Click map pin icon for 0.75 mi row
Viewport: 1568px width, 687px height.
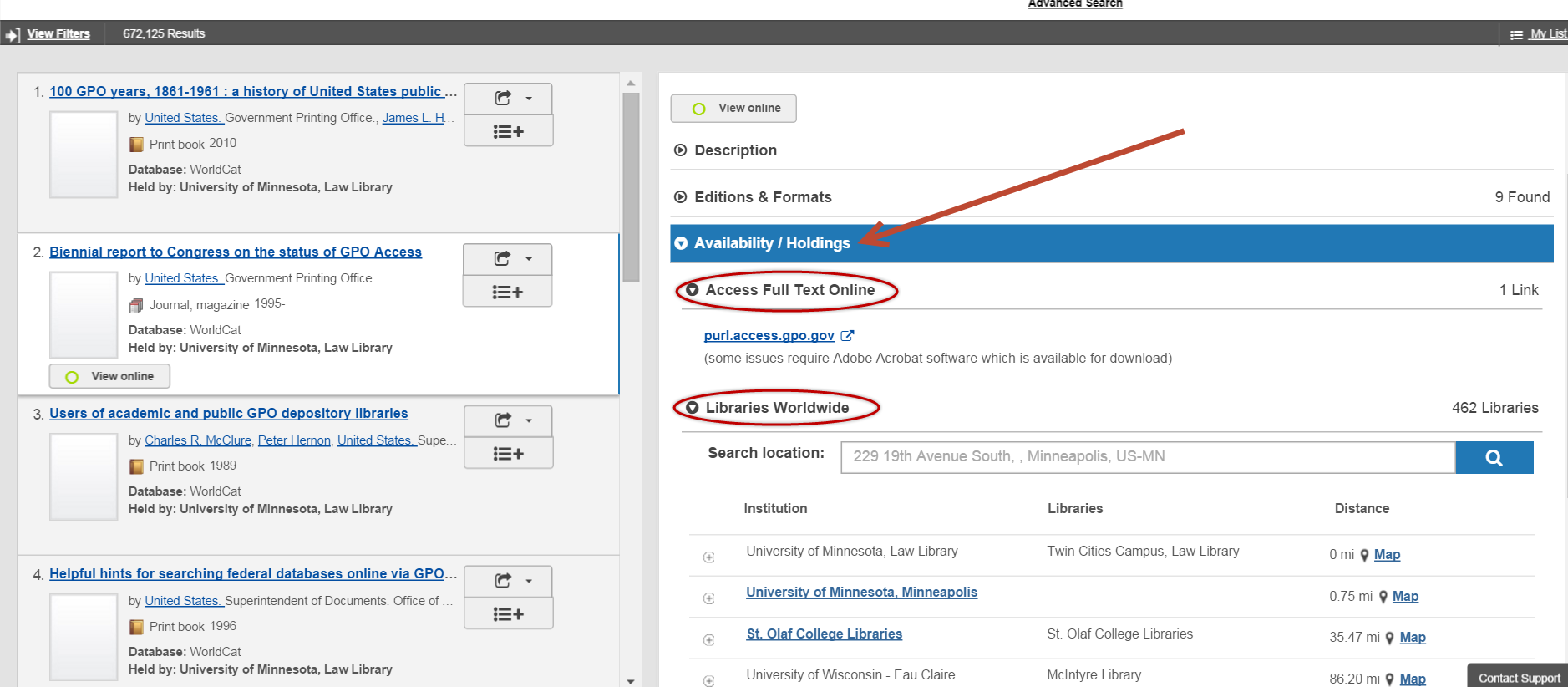tap(1383, 597)
